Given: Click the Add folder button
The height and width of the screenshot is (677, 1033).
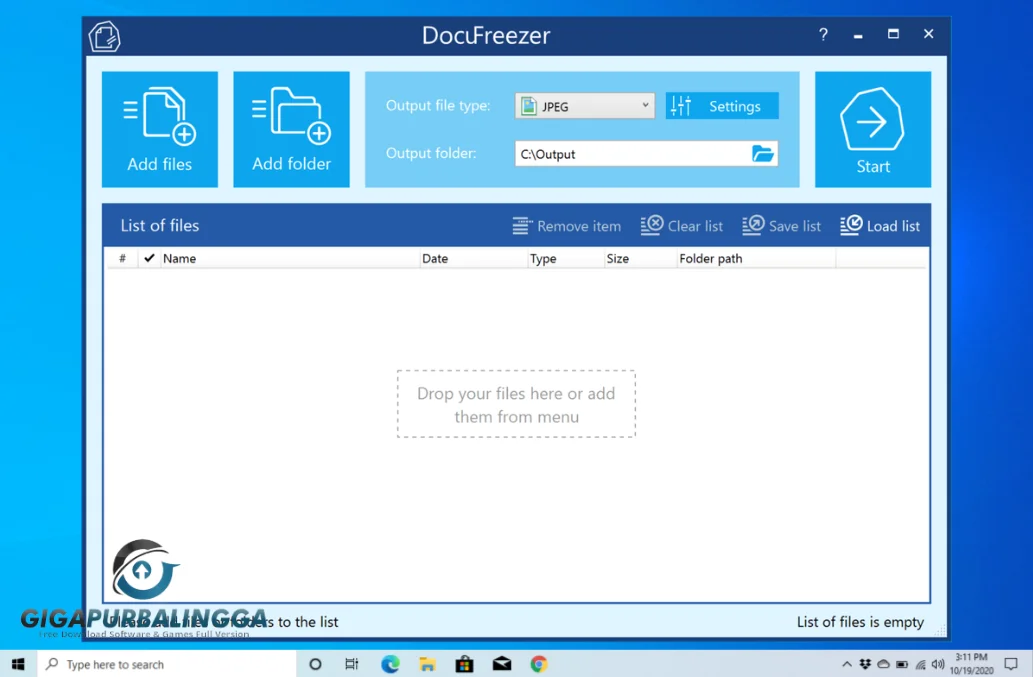Looking at the screenshot, I should [x=291, y=129].
